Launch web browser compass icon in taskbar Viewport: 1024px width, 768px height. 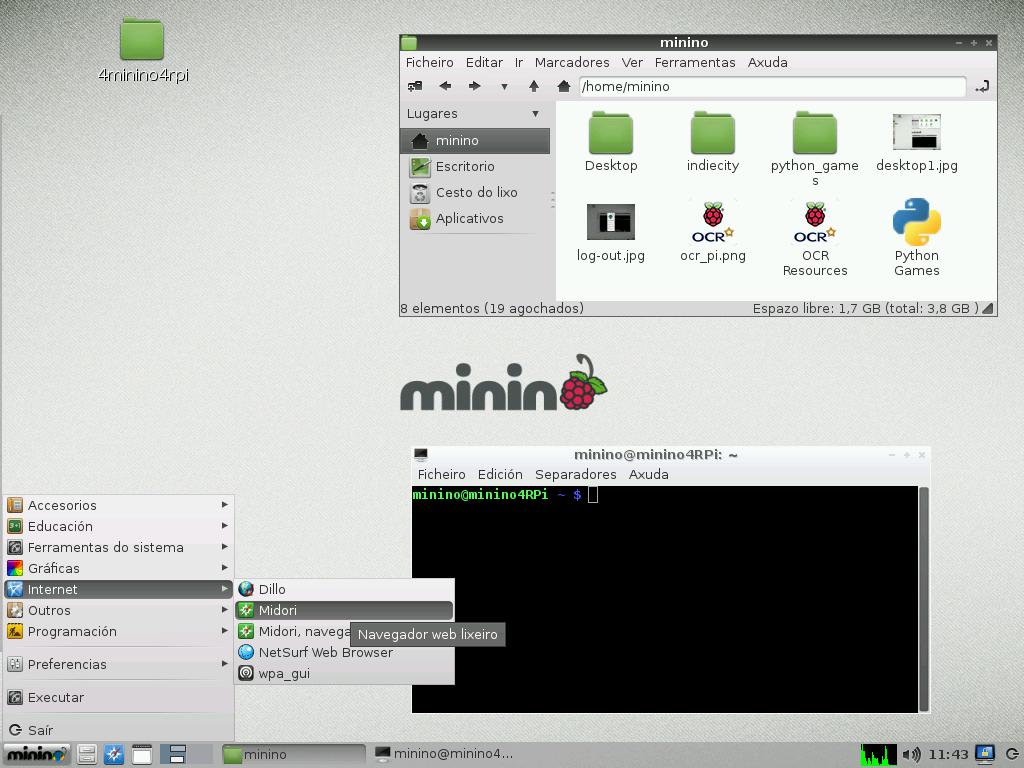[x=114, y=754]
